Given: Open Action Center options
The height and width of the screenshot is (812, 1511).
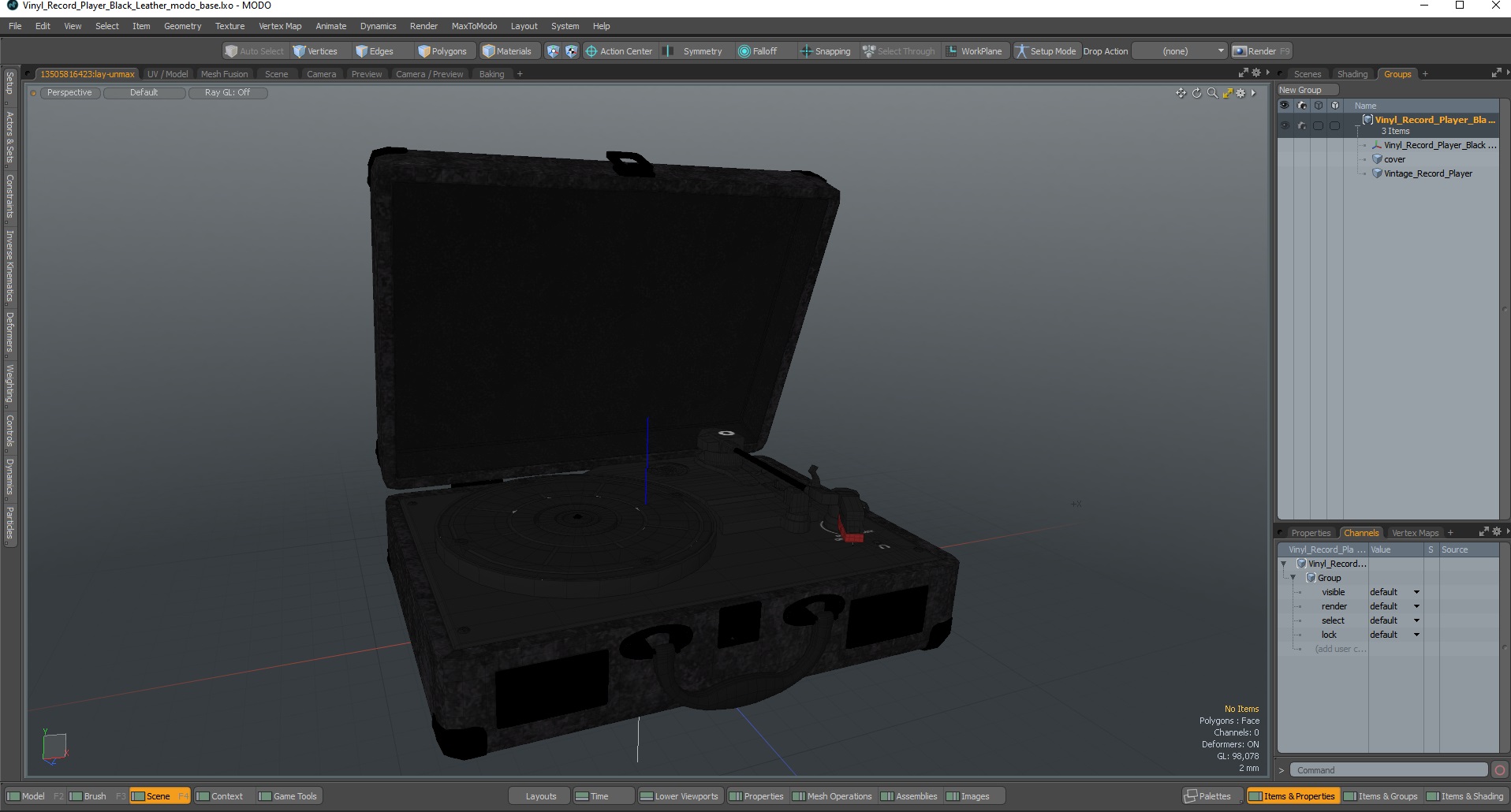Looking at the screenshot, I should pos(619,51).
